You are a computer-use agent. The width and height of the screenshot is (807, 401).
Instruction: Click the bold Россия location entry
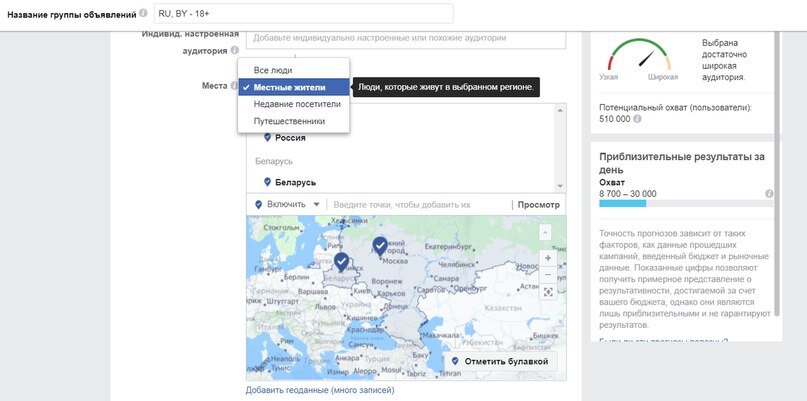(x=290, y=137)
